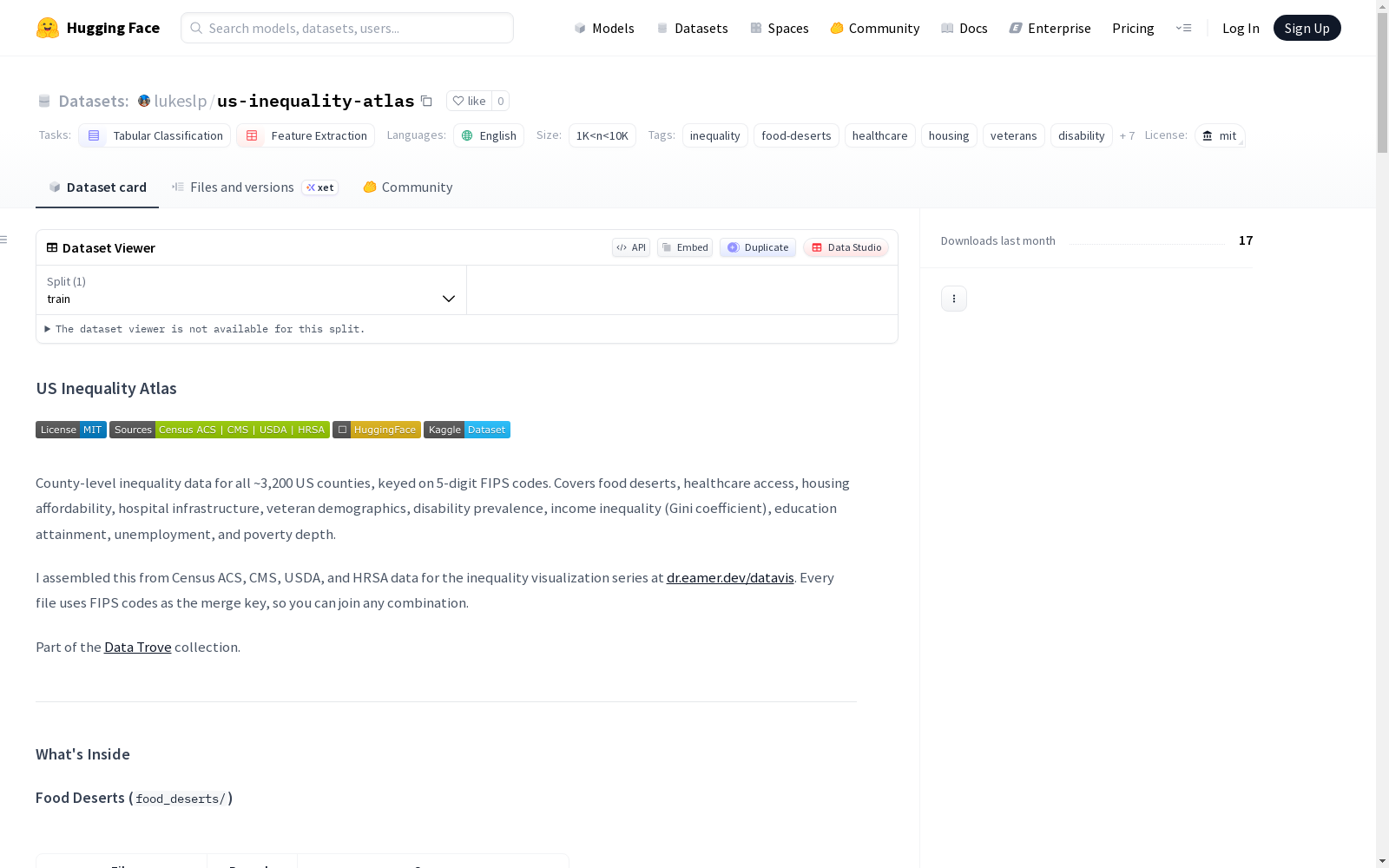Go to Pricing
The height and width of the screenshot is (868, 1389).
[x=1133, y=28]
